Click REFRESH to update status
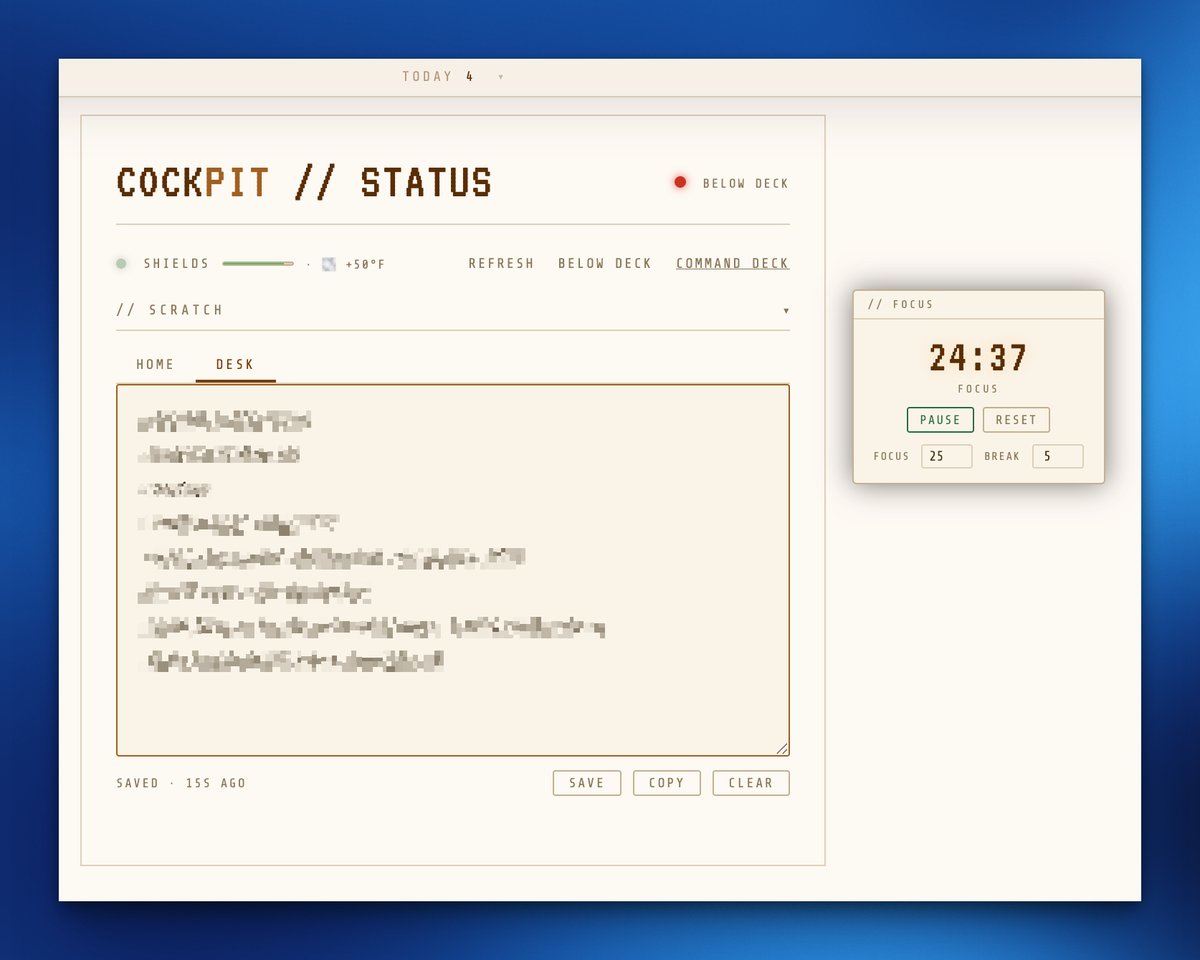 tap(501, 263)
